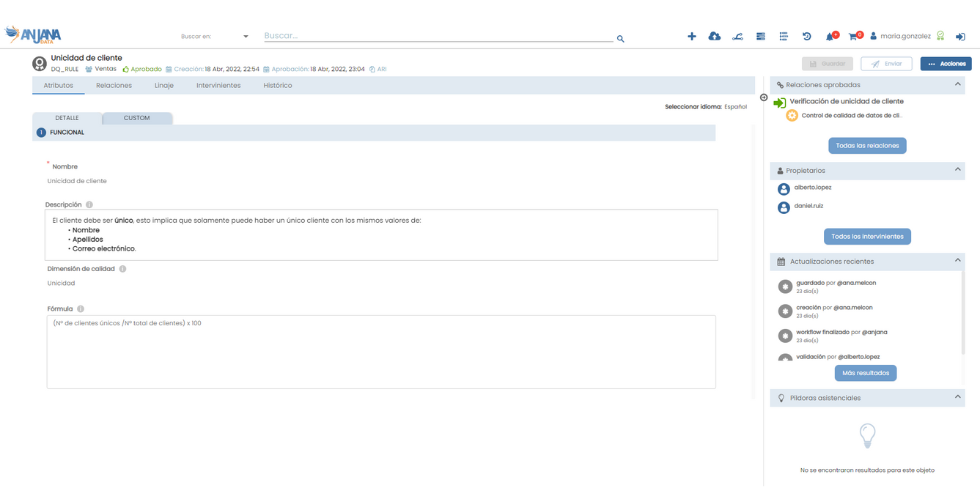Click info icon beside Dimensión de calidad

[x=123, y=269]
